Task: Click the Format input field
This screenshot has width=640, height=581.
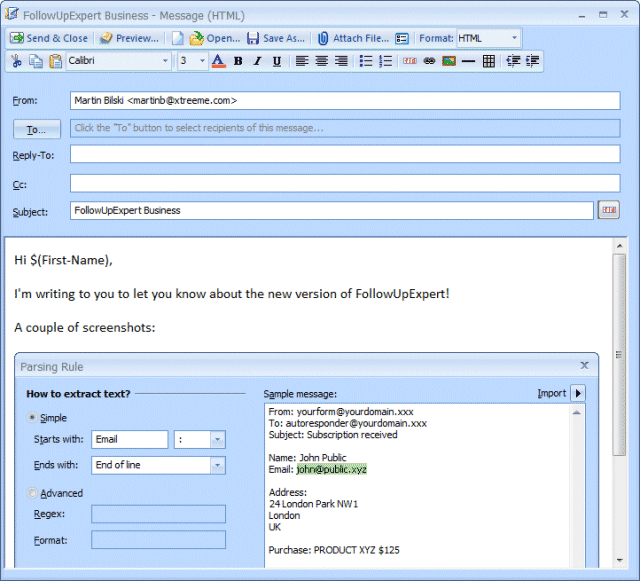Action: click(158, 540)
